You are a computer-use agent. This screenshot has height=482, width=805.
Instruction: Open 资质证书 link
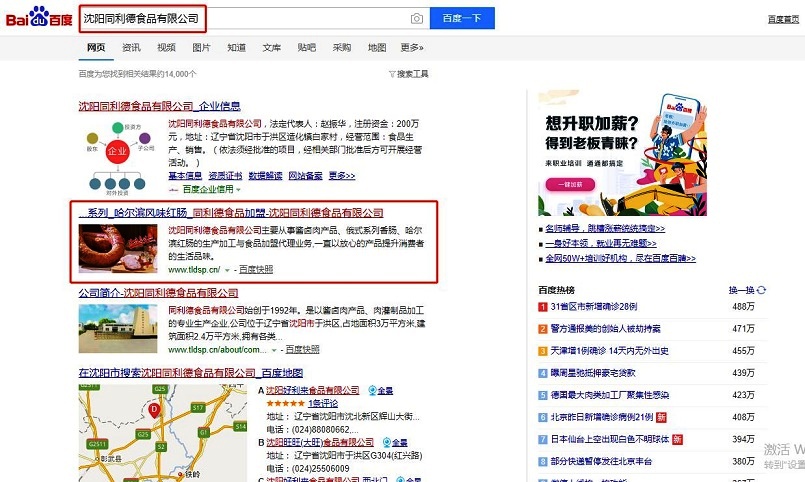pos(225,176)
